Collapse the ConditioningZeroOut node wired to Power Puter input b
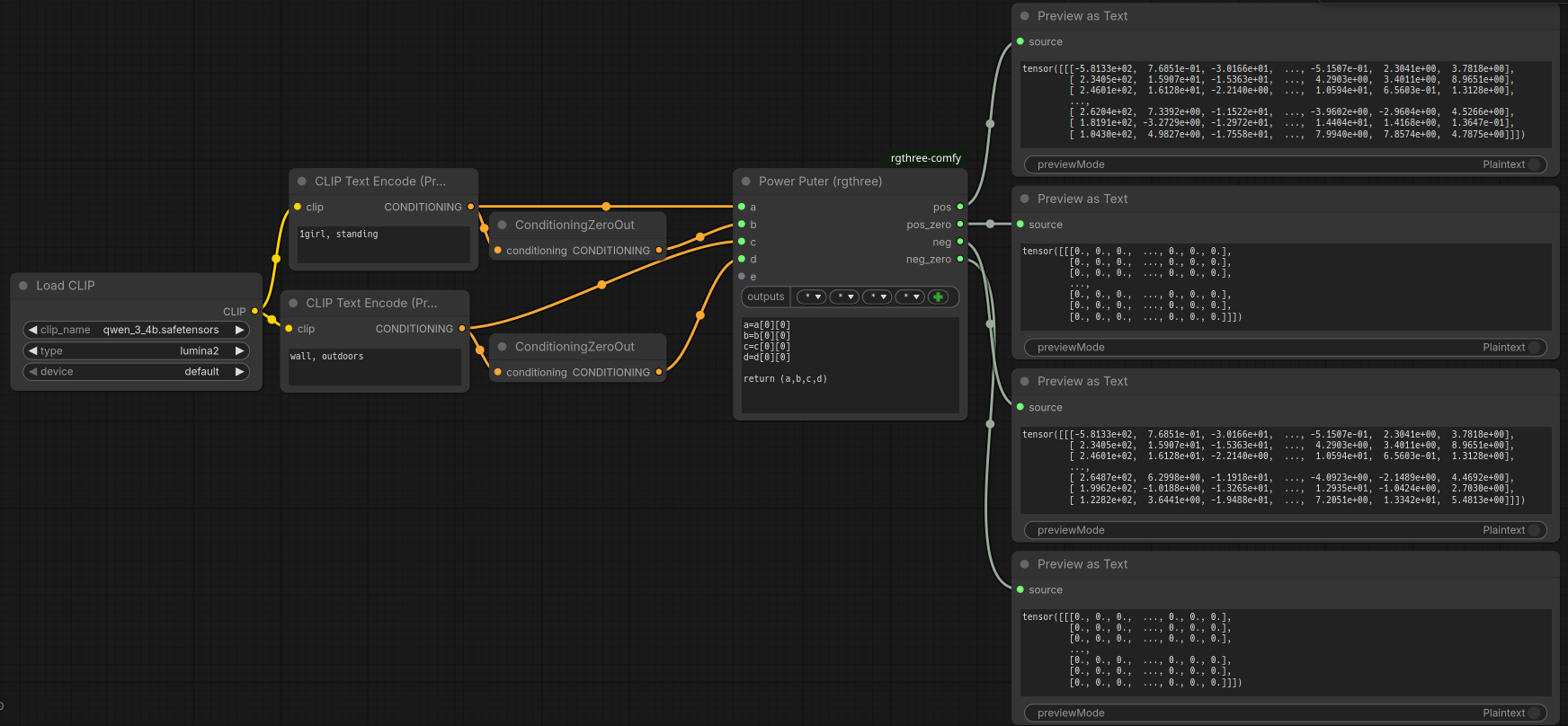This screenshot has width=1568, height=726. [x=503, y=226]
